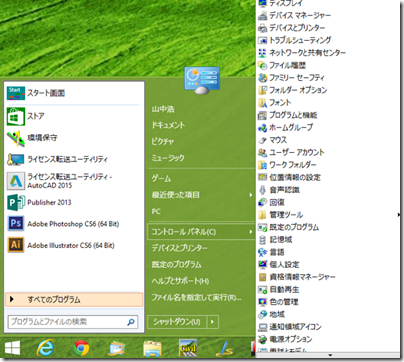Expand the コントロール パネル submenu arrow
This screenshot has width=404, height=362.
tap(251, 232)
